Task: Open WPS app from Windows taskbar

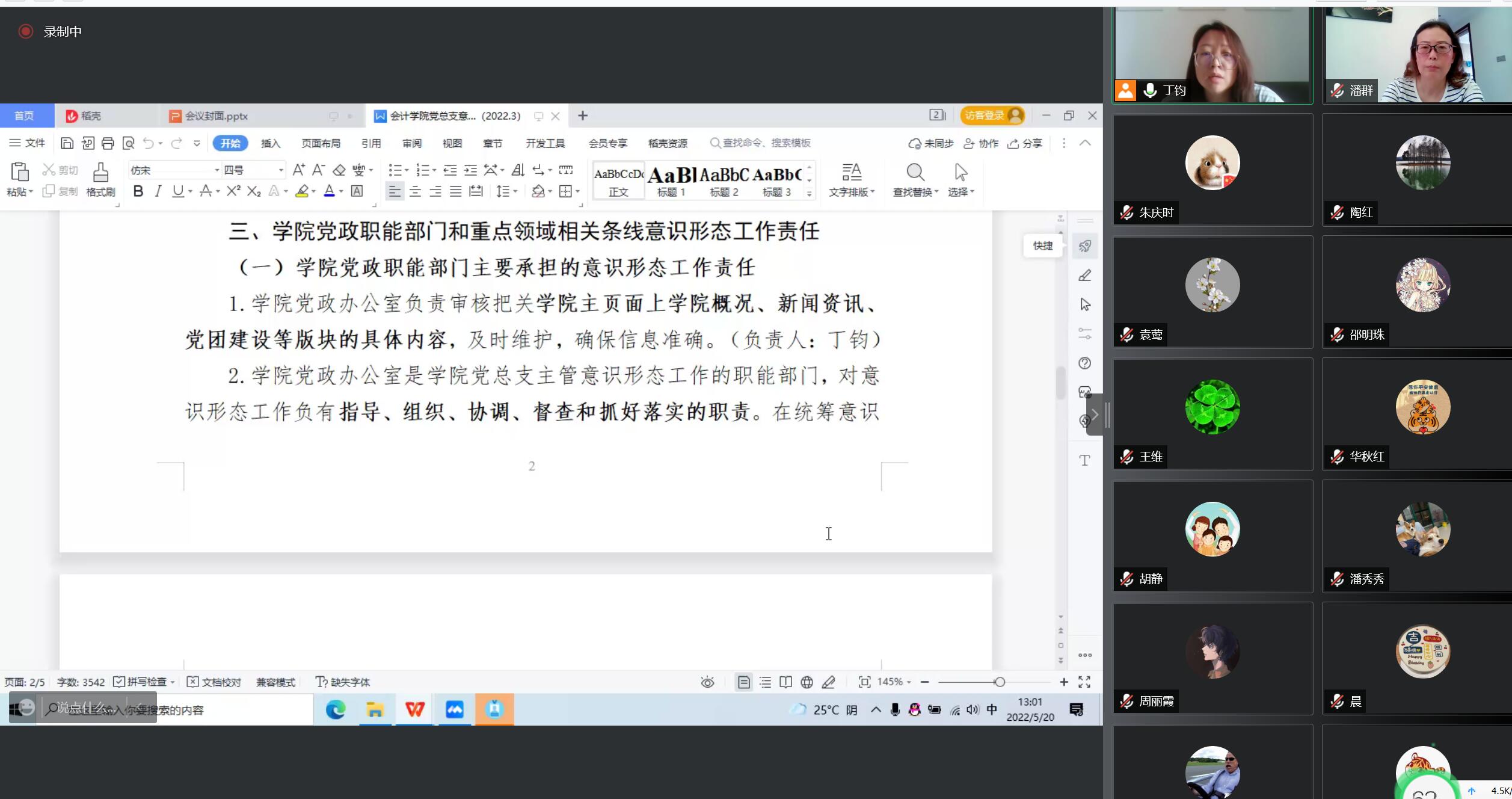Action: [x=414, y=710]
